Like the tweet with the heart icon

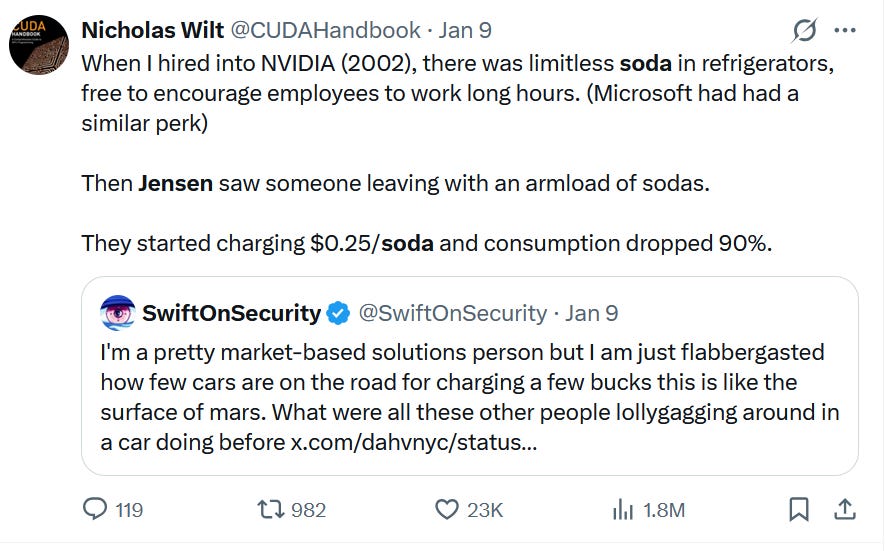coord(447,510)
